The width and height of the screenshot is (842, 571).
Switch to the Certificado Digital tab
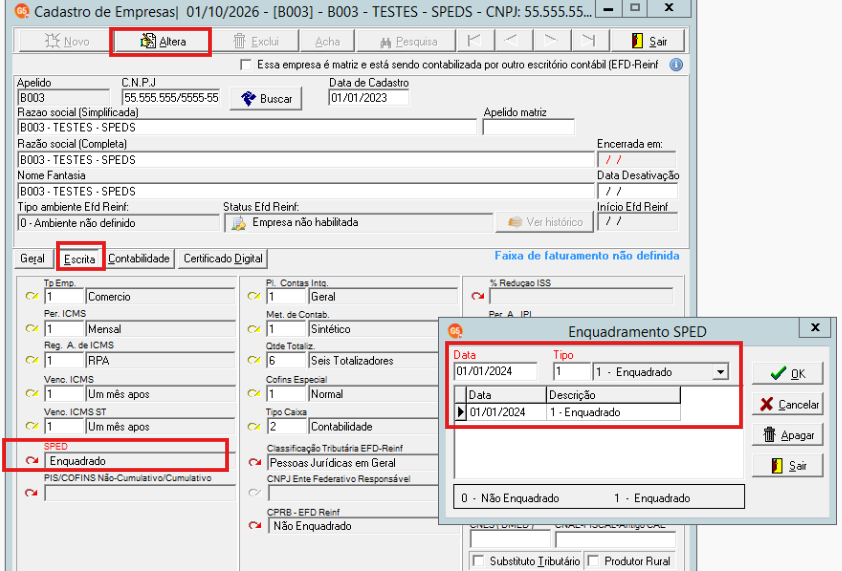[x=223, y=258]
